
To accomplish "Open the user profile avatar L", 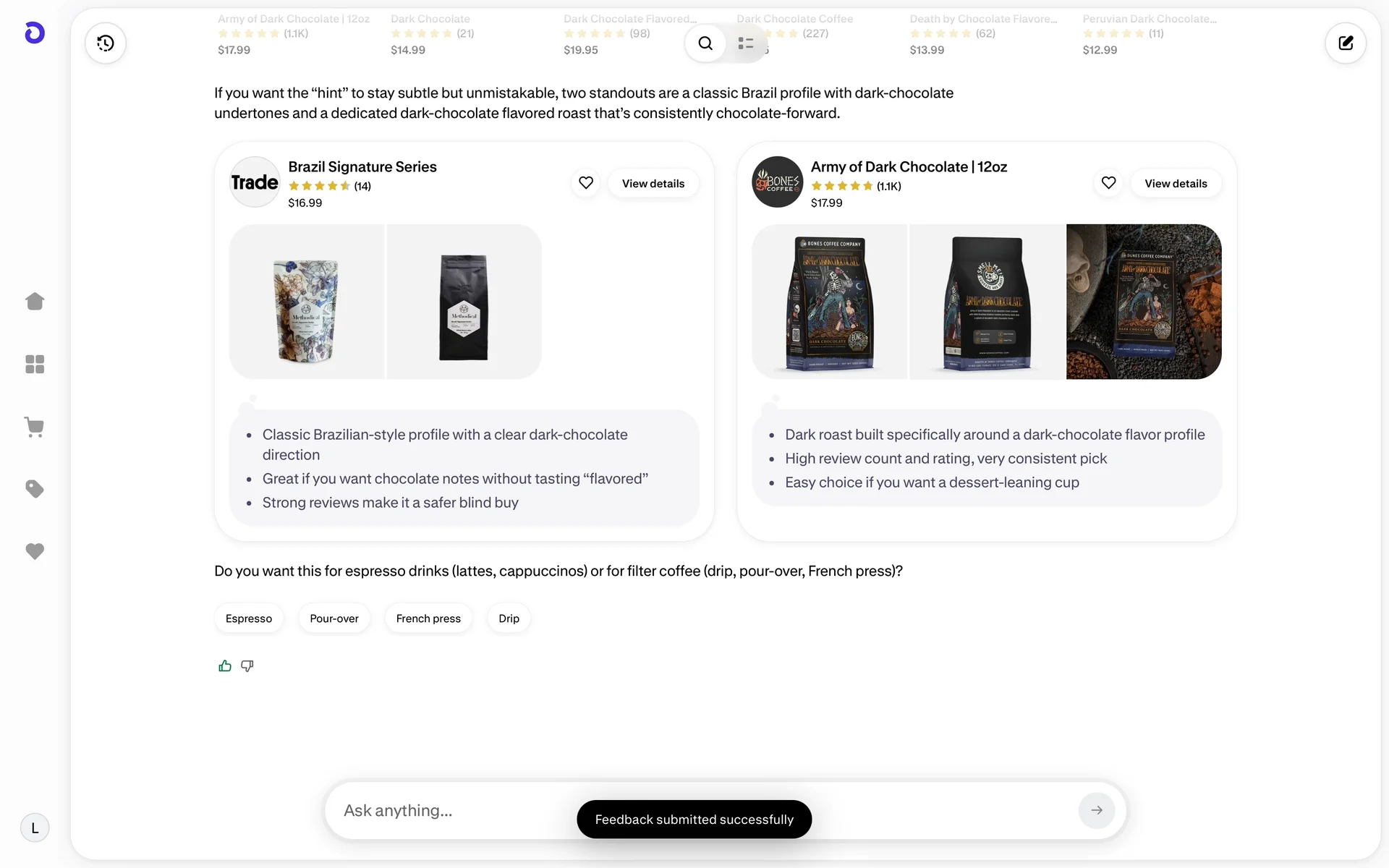I will (35, 828).
